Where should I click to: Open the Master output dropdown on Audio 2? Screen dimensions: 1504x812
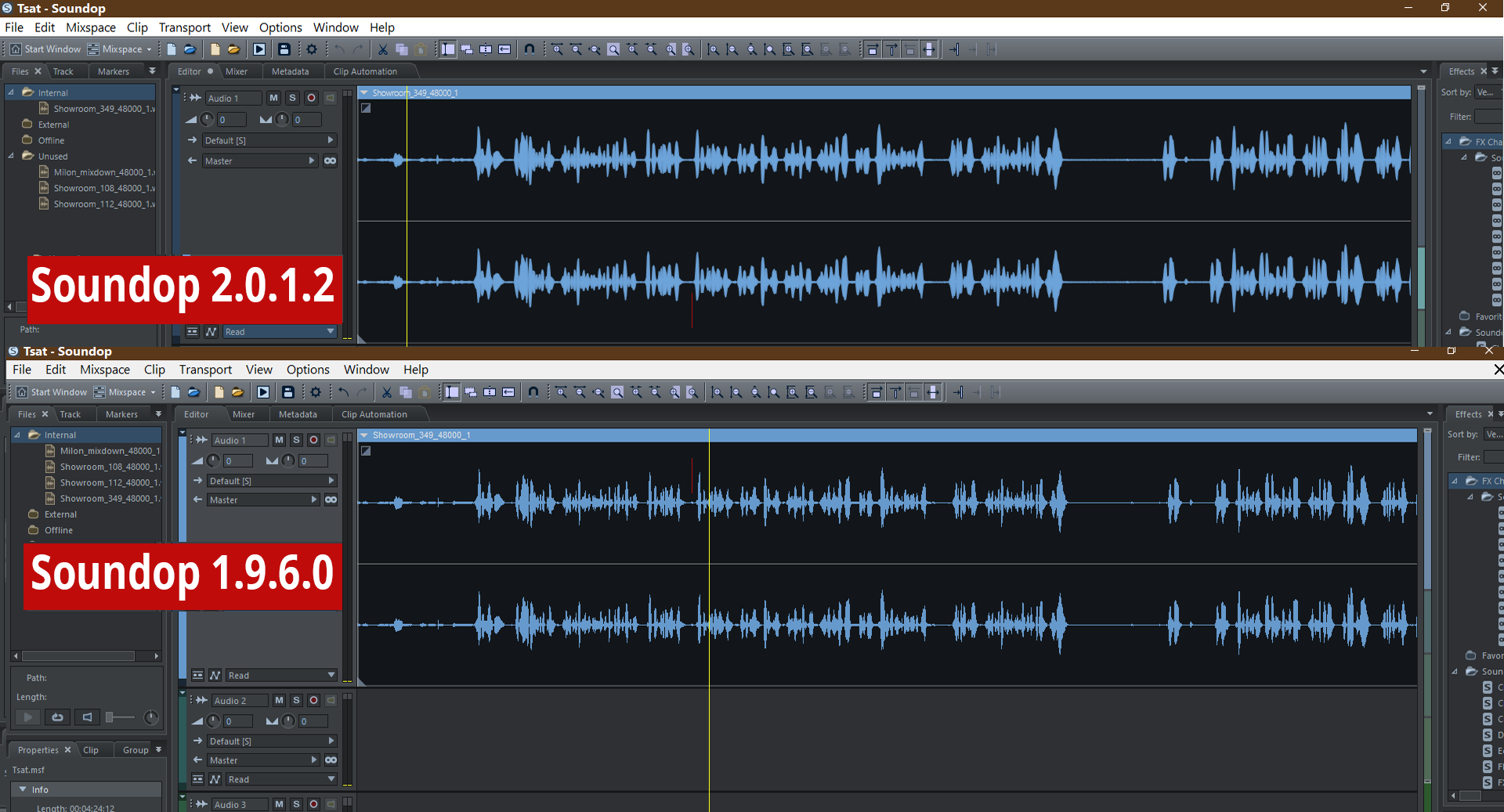coord(263,760)
